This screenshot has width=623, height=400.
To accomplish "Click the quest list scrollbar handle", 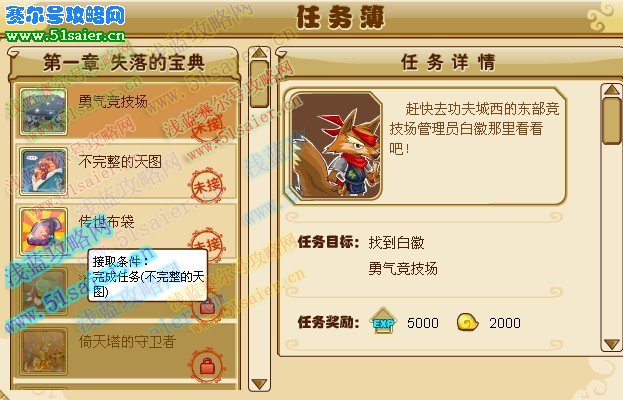I will pos(259,84).
